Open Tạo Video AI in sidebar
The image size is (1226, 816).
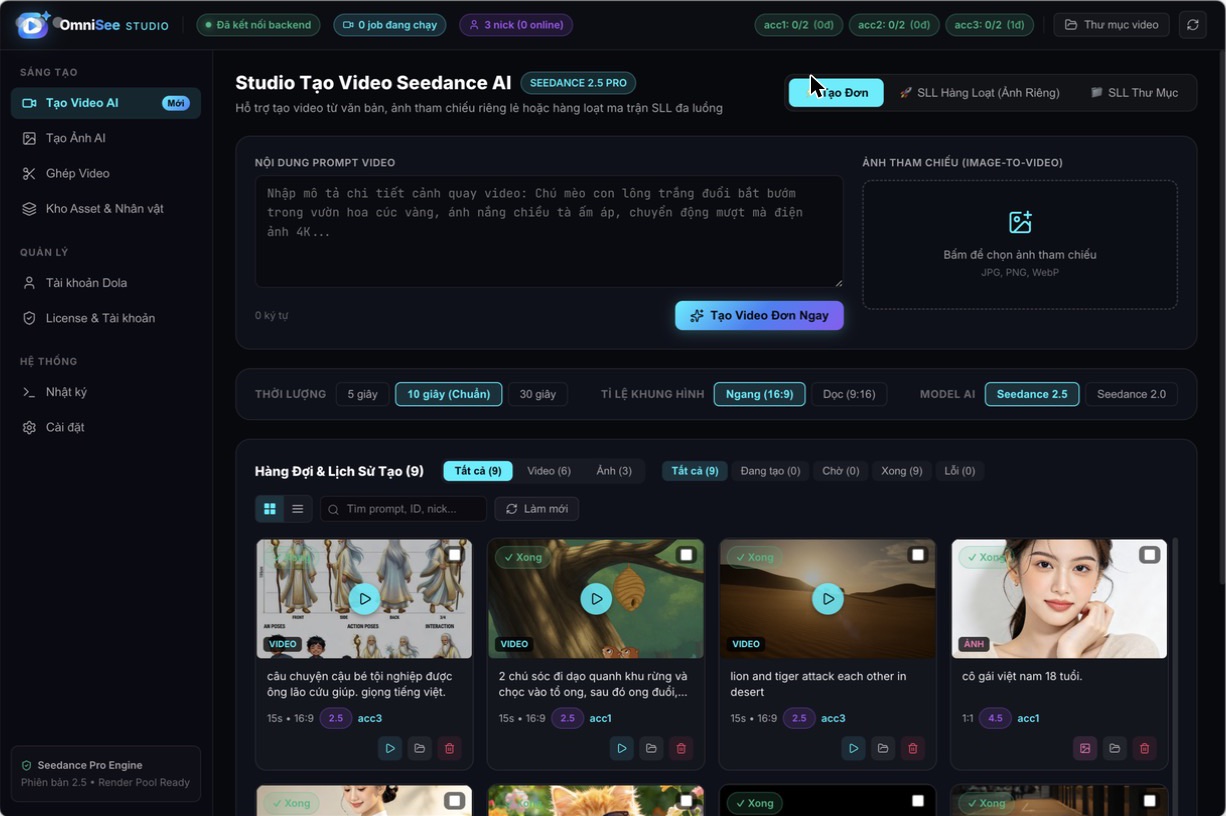106,103
